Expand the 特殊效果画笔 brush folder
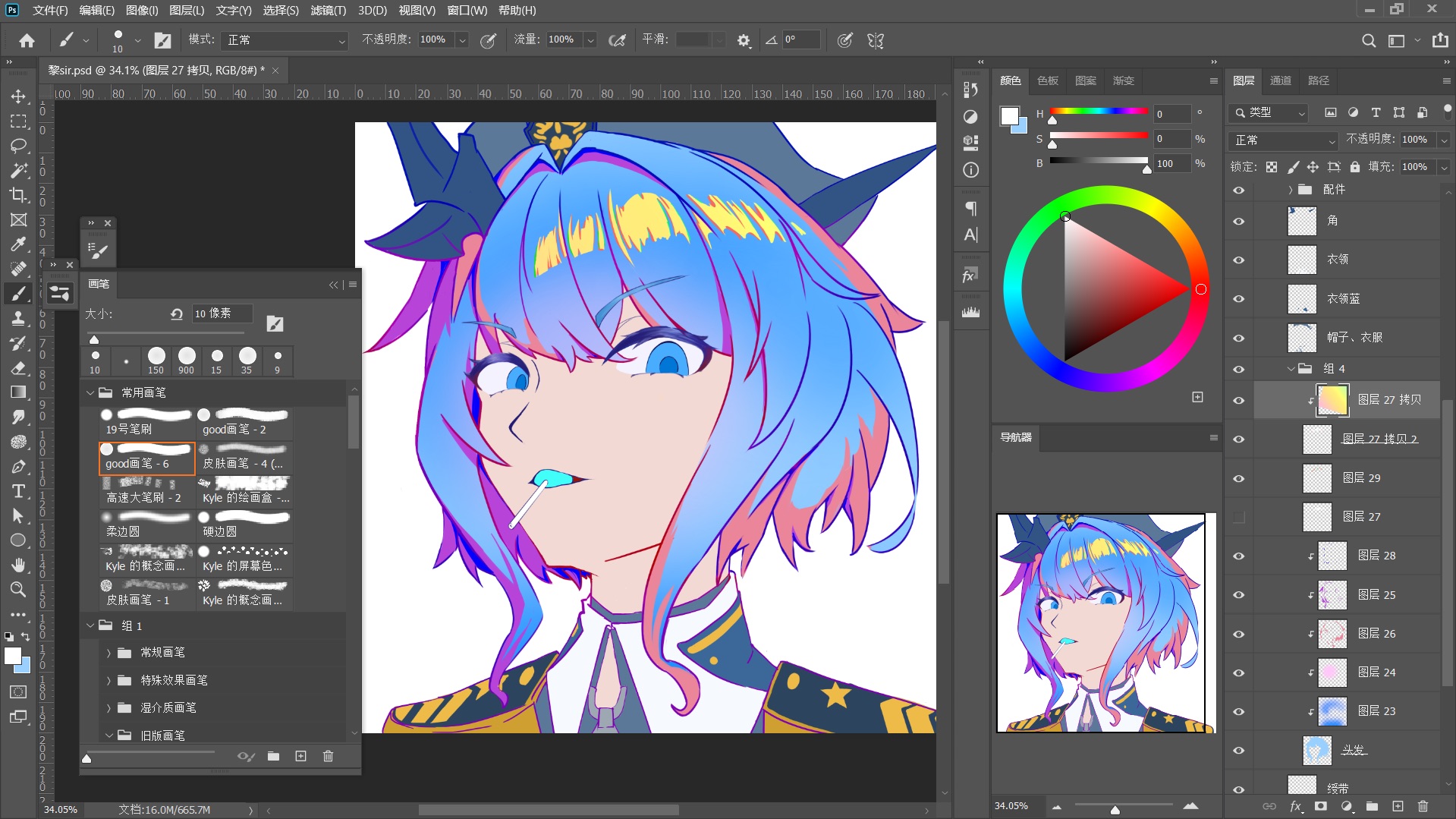The height and width of the screenshot is (819, 1456). coord(108,681)
